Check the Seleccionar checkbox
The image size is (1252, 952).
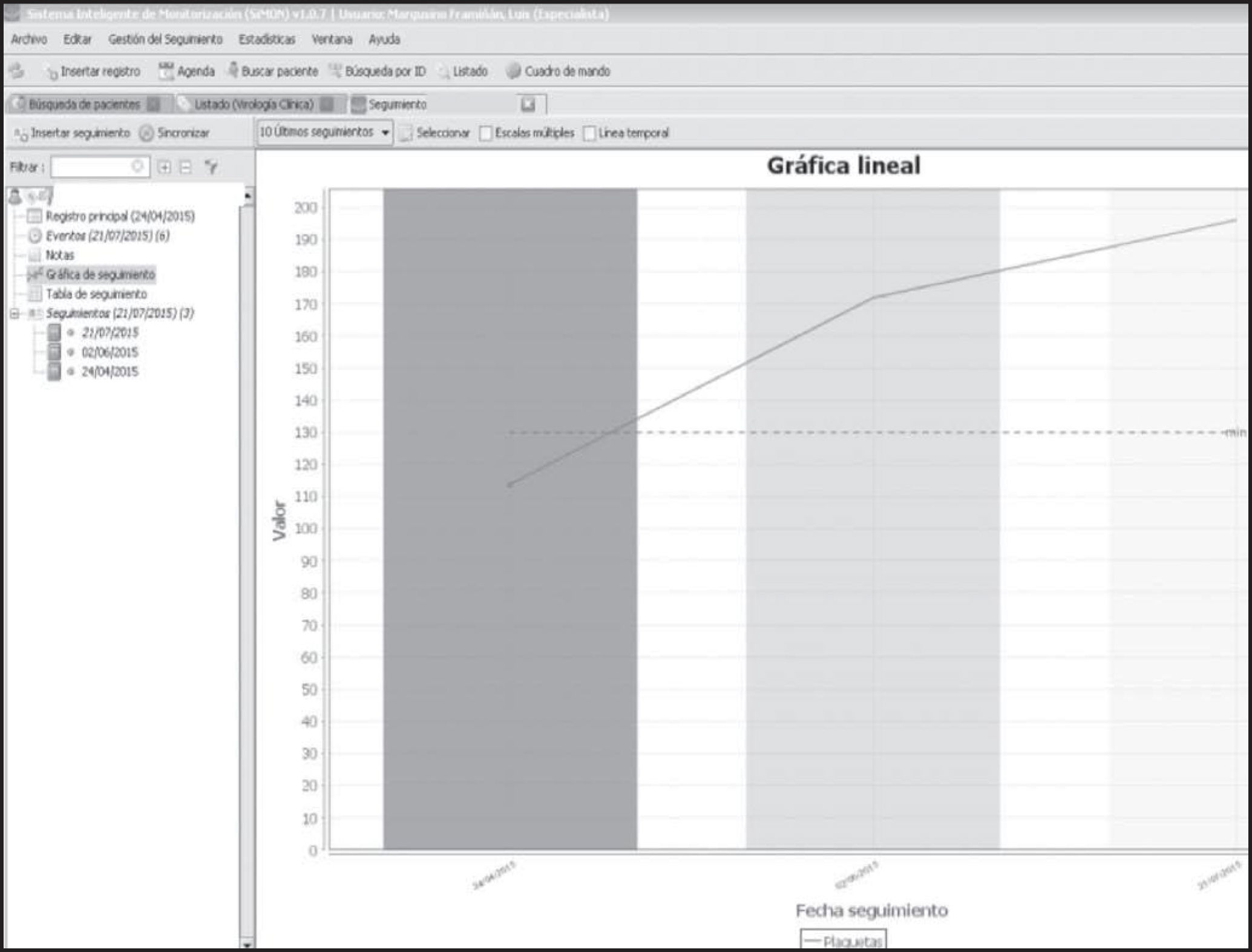[x=407, y=133]
